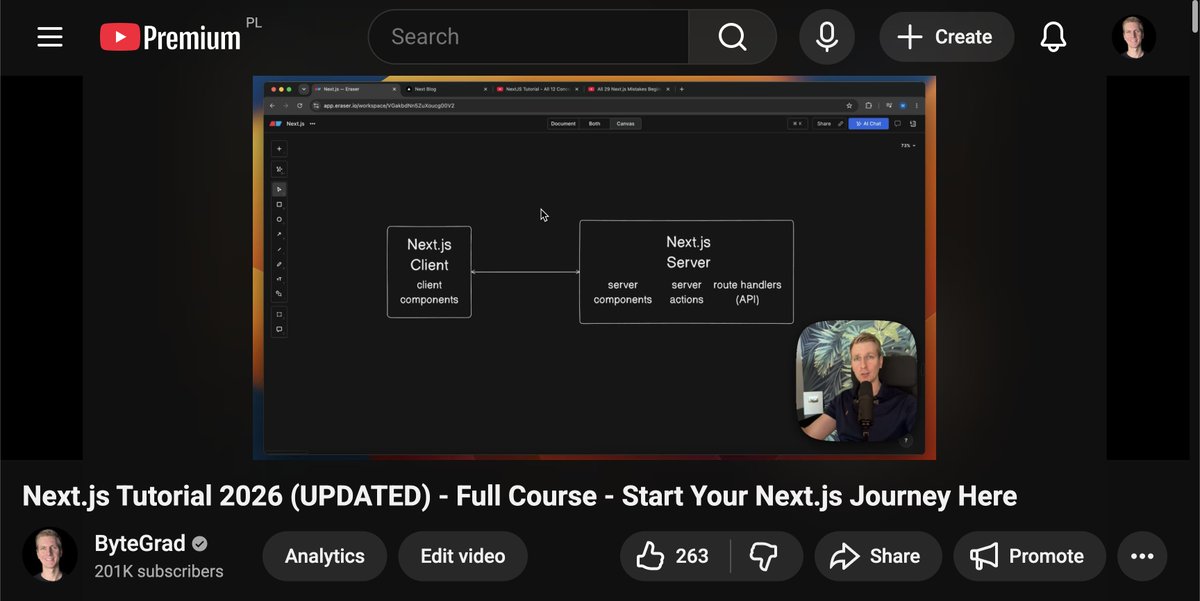Click the comments icon right of AI Chat
This screenshot has height=601, width=1200.
(x=897, y=124)
